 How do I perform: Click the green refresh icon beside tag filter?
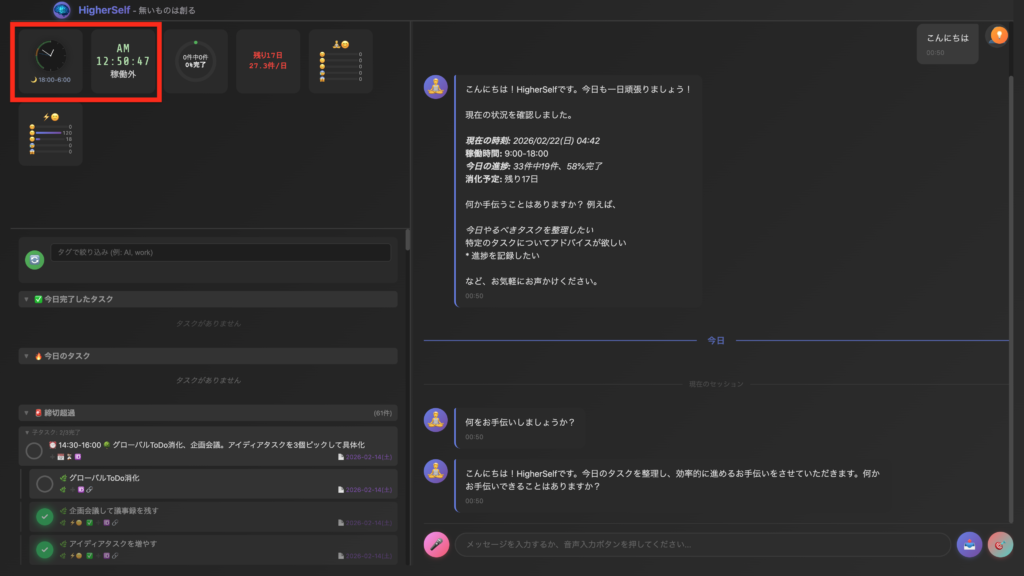point(35,260)
